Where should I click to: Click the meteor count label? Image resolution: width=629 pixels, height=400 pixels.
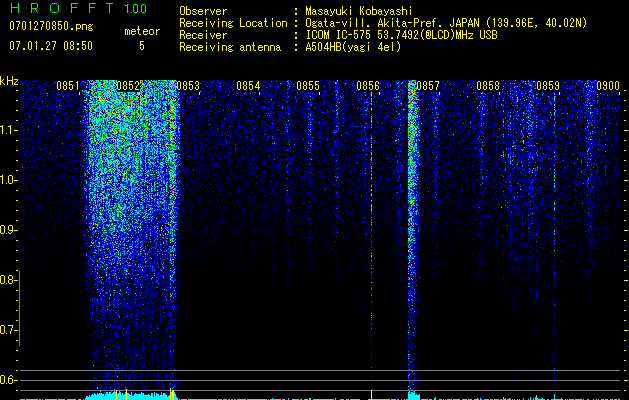click(142, 31)
